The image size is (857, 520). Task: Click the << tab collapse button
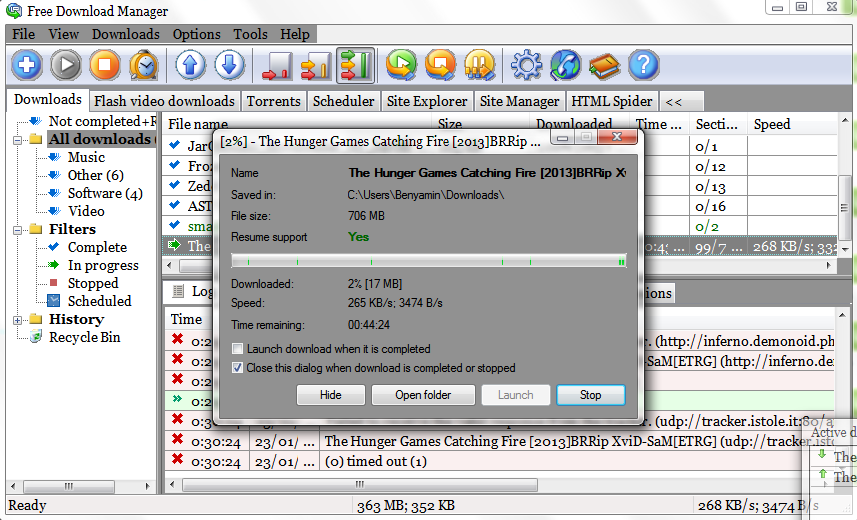point(680,101)
